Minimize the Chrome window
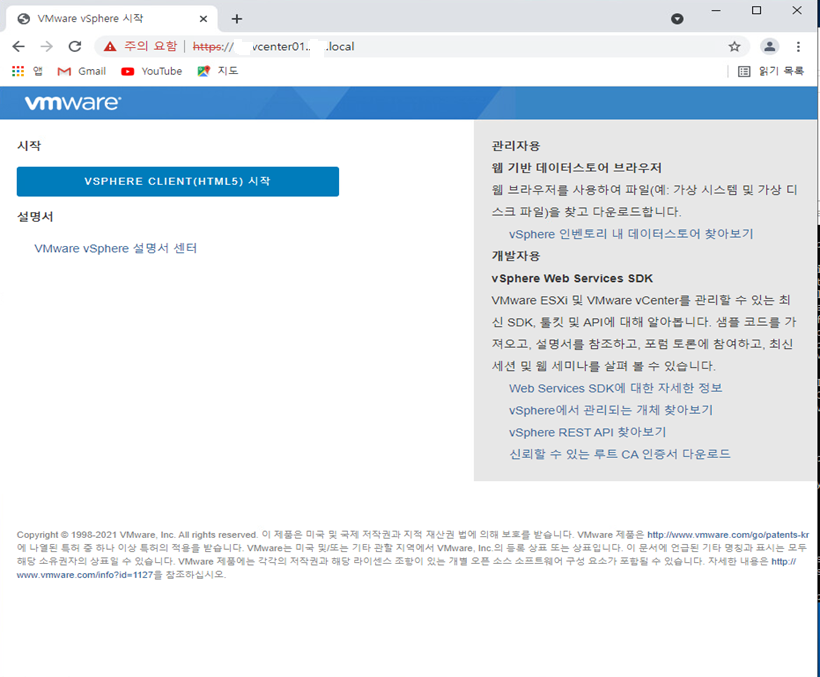This screenshot has height=677, width=820. tap(716, 10)
